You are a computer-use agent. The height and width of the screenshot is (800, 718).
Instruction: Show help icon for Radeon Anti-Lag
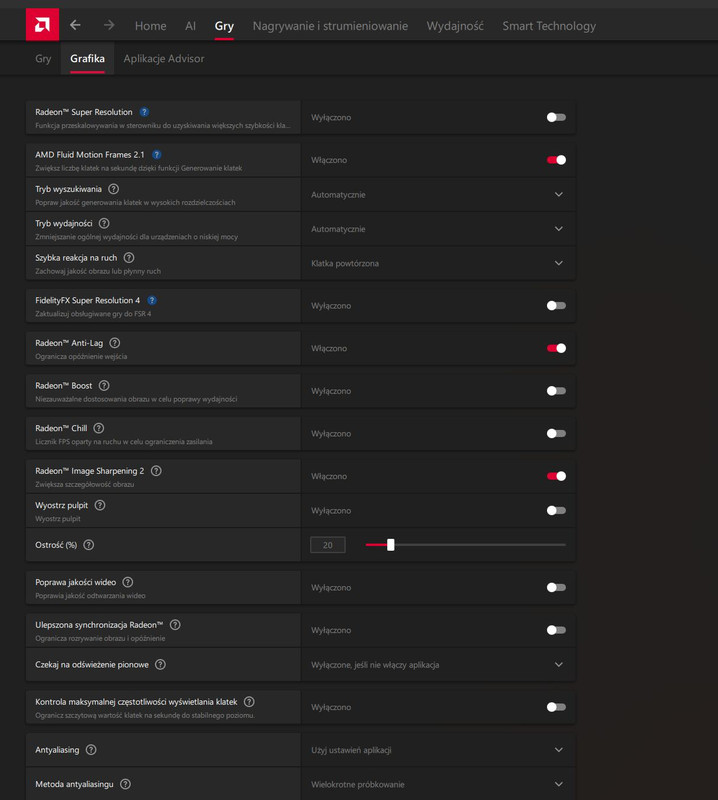pyautogui.click(x=115, y=343)
